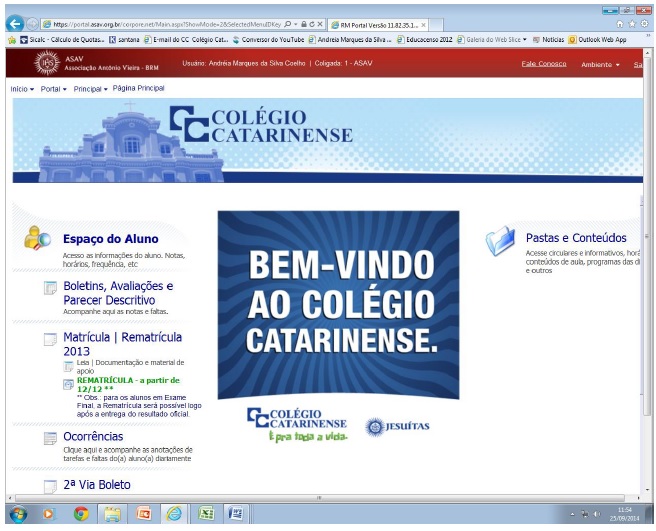Click the document icon beside 2ª Via Boleto
This screenshot has height=531, width=656.
pos(50,486)
